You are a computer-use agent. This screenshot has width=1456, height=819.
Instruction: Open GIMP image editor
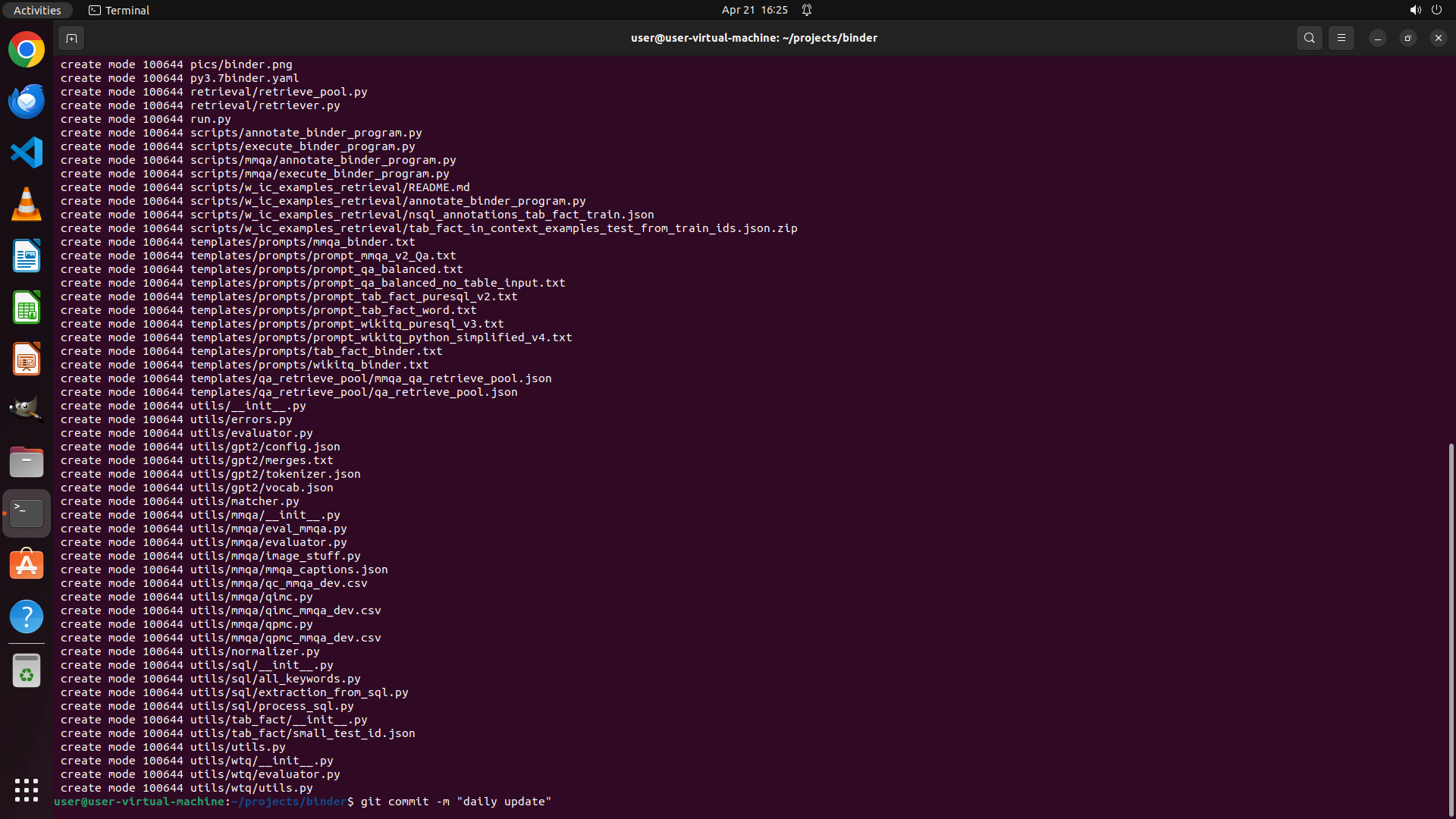click(27, 409)
